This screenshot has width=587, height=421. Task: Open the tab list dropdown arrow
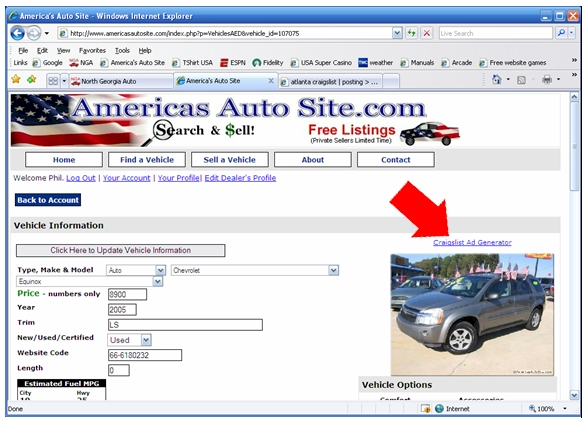click(64, 81)
